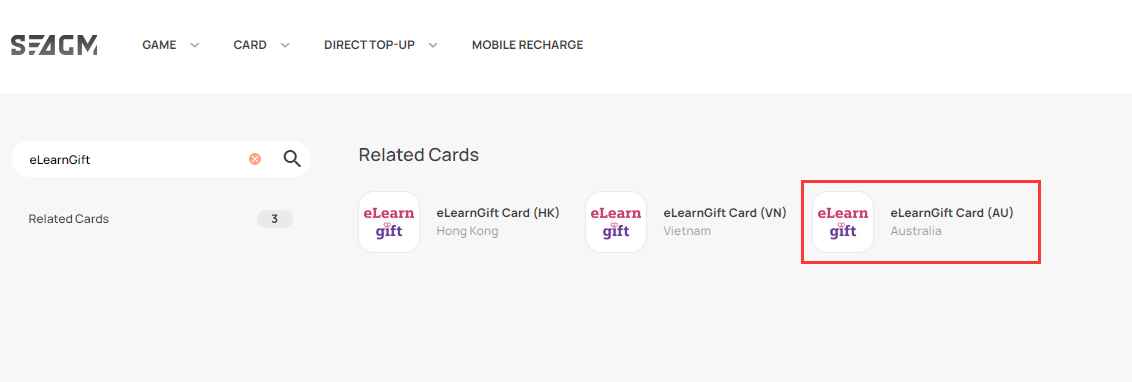
Task: Go to MOBILE RECHARGE
Action: tap(528, 45)
